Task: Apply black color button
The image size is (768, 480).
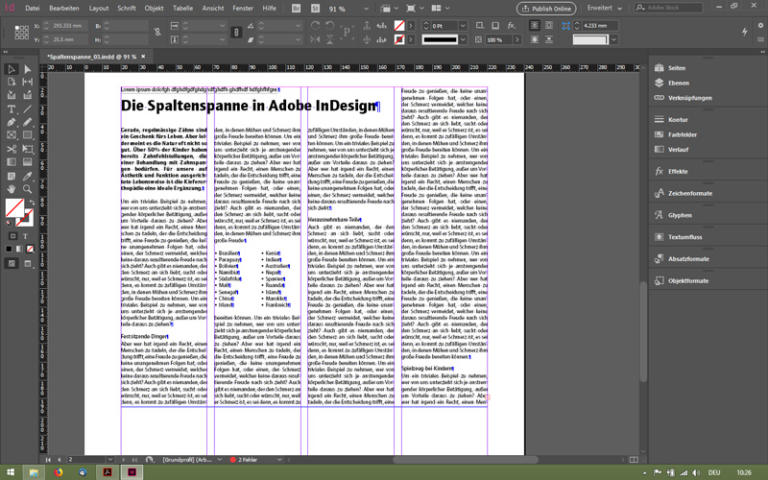Action: click(9, 249)
